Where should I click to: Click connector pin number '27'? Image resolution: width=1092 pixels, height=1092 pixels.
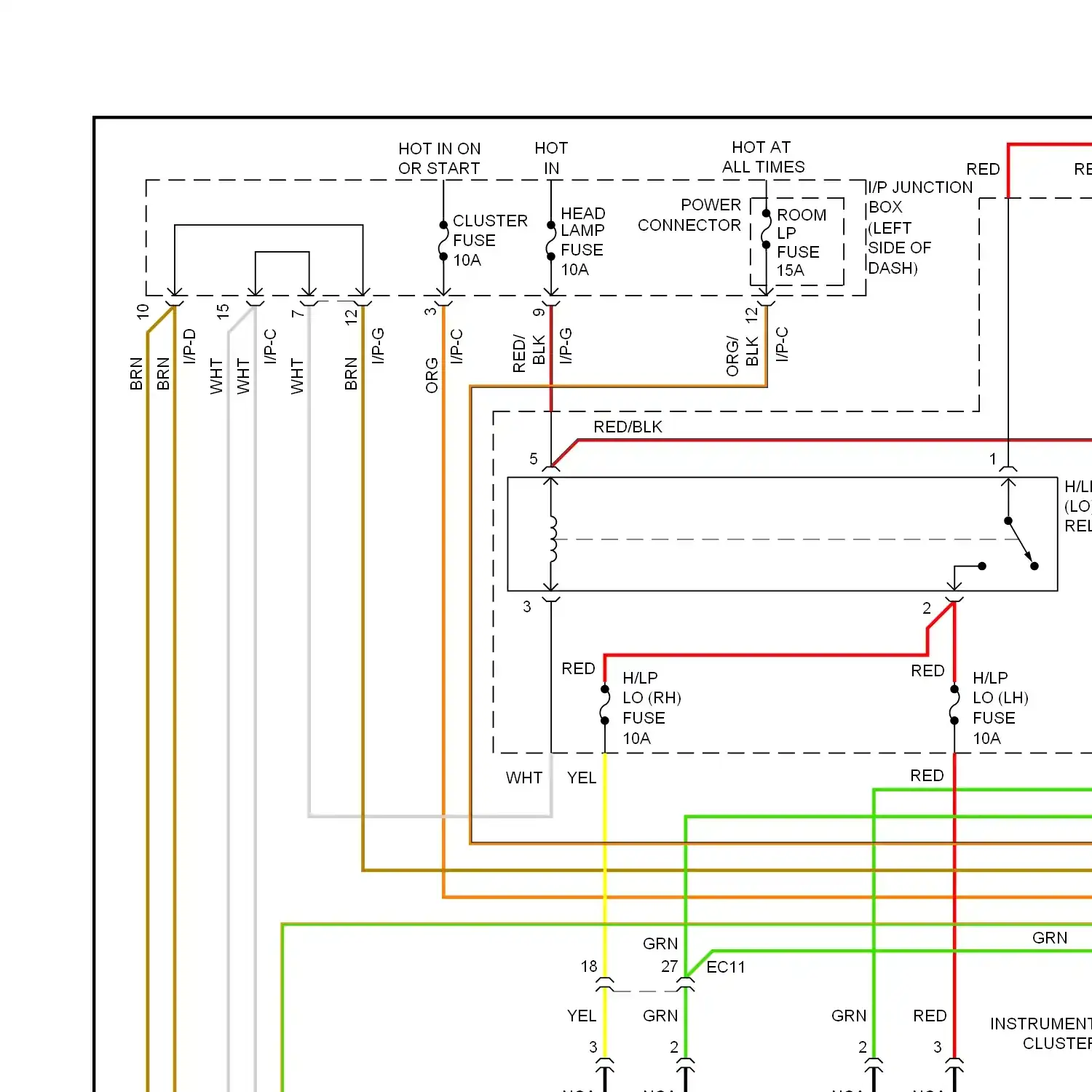670,966
